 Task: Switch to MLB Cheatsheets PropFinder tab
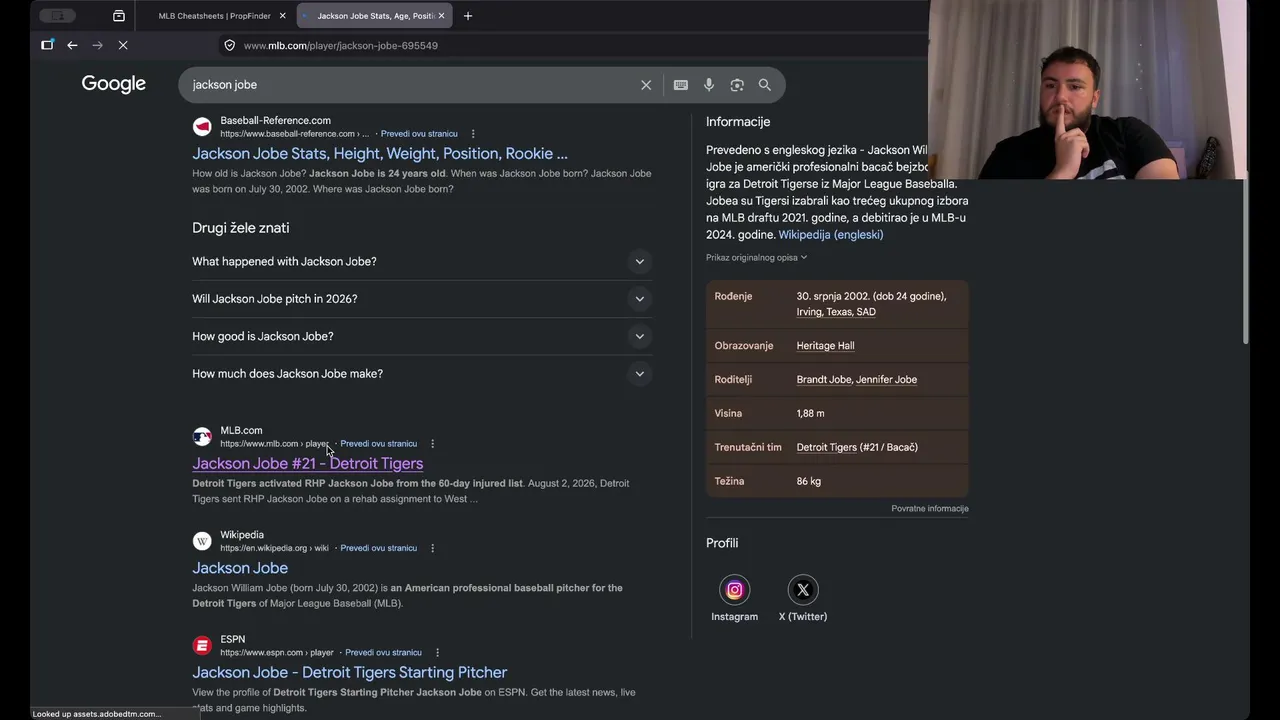click(x=216, y=16)
